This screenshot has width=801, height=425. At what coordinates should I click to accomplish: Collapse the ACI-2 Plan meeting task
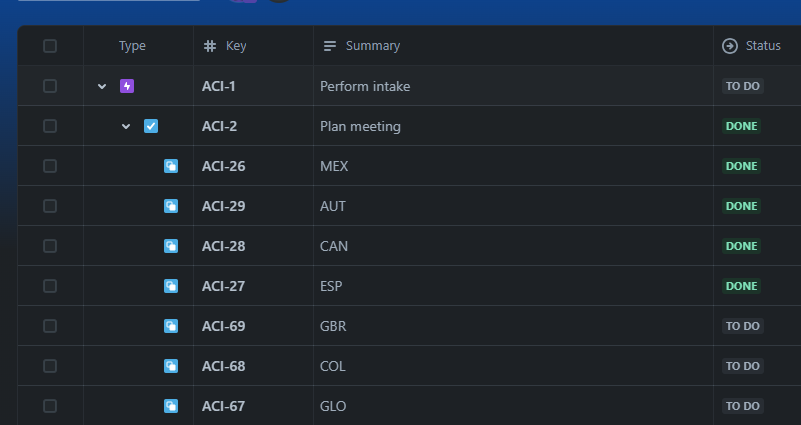(126, 126)
